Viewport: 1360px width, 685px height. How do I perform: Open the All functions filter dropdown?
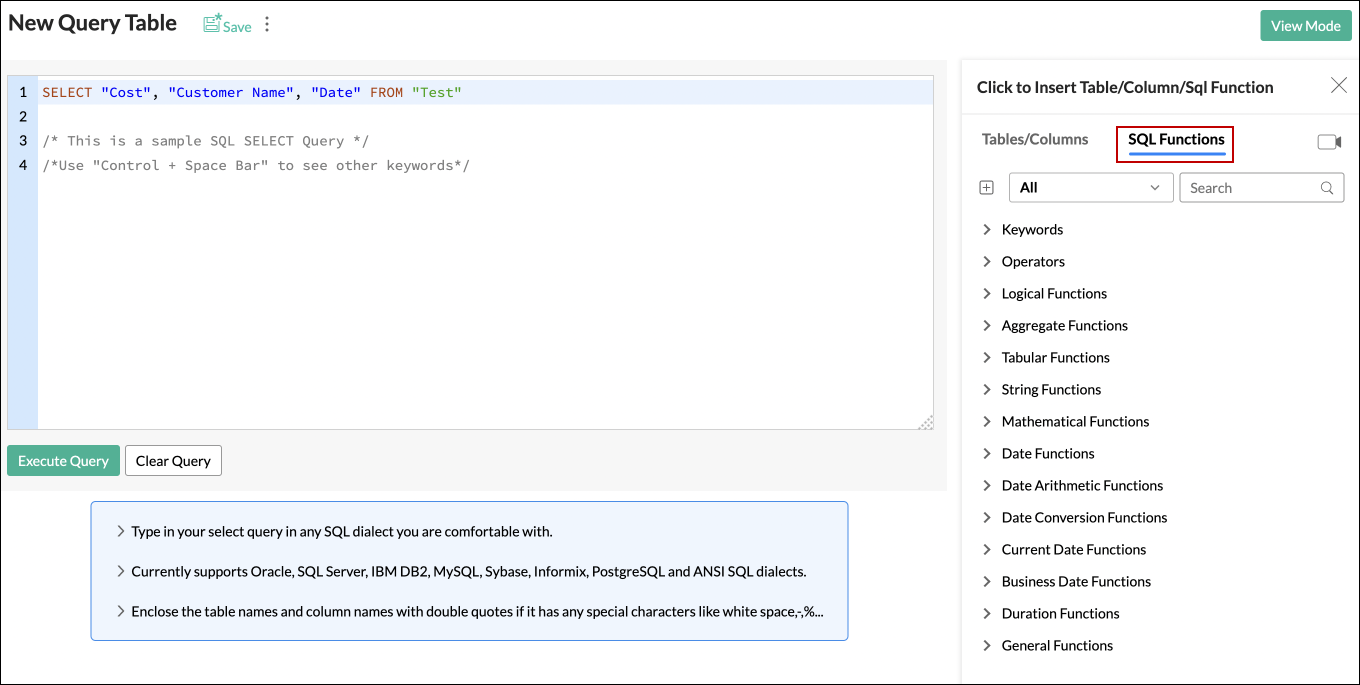tap(1090, 187)
